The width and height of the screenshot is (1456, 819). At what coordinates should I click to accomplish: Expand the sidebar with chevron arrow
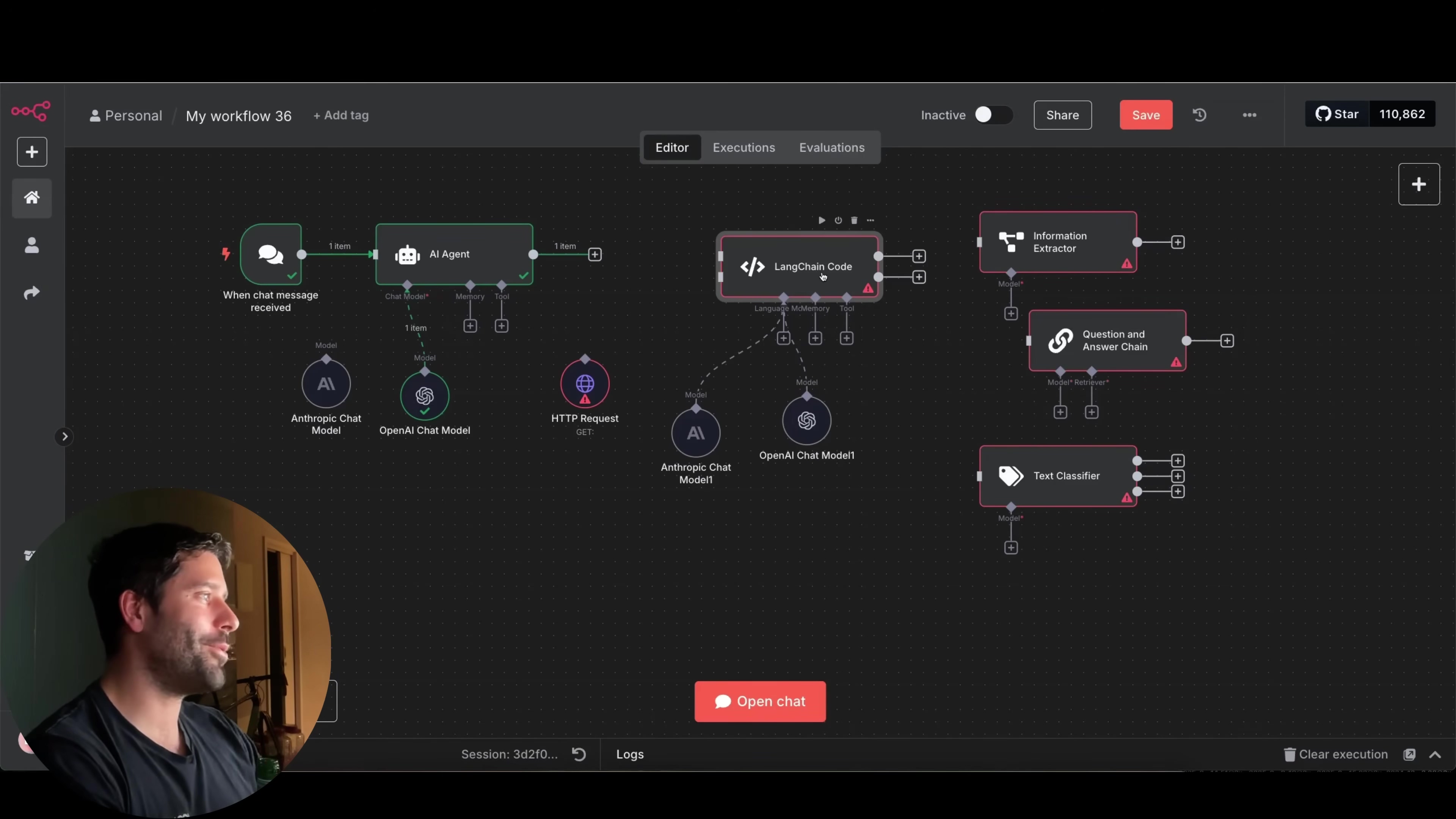pos(64,436)
